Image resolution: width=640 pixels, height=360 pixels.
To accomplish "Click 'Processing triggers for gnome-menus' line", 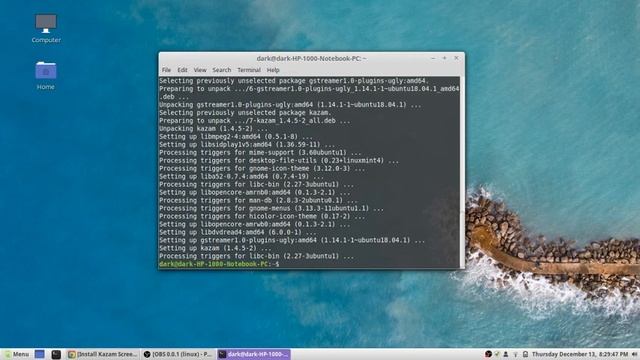I will 271,208.
